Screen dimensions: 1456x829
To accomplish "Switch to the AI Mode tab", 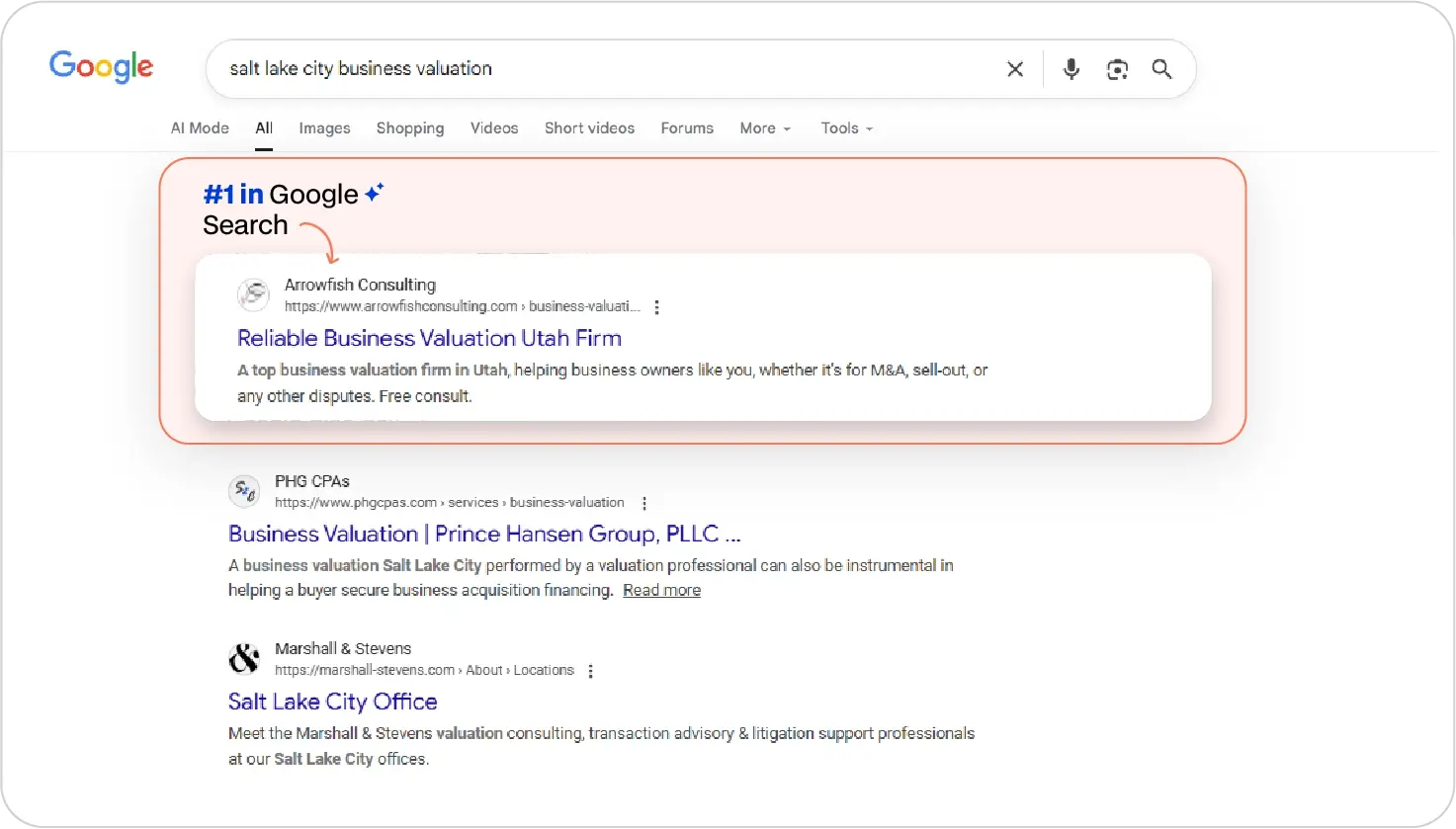I will pos(200,128).
